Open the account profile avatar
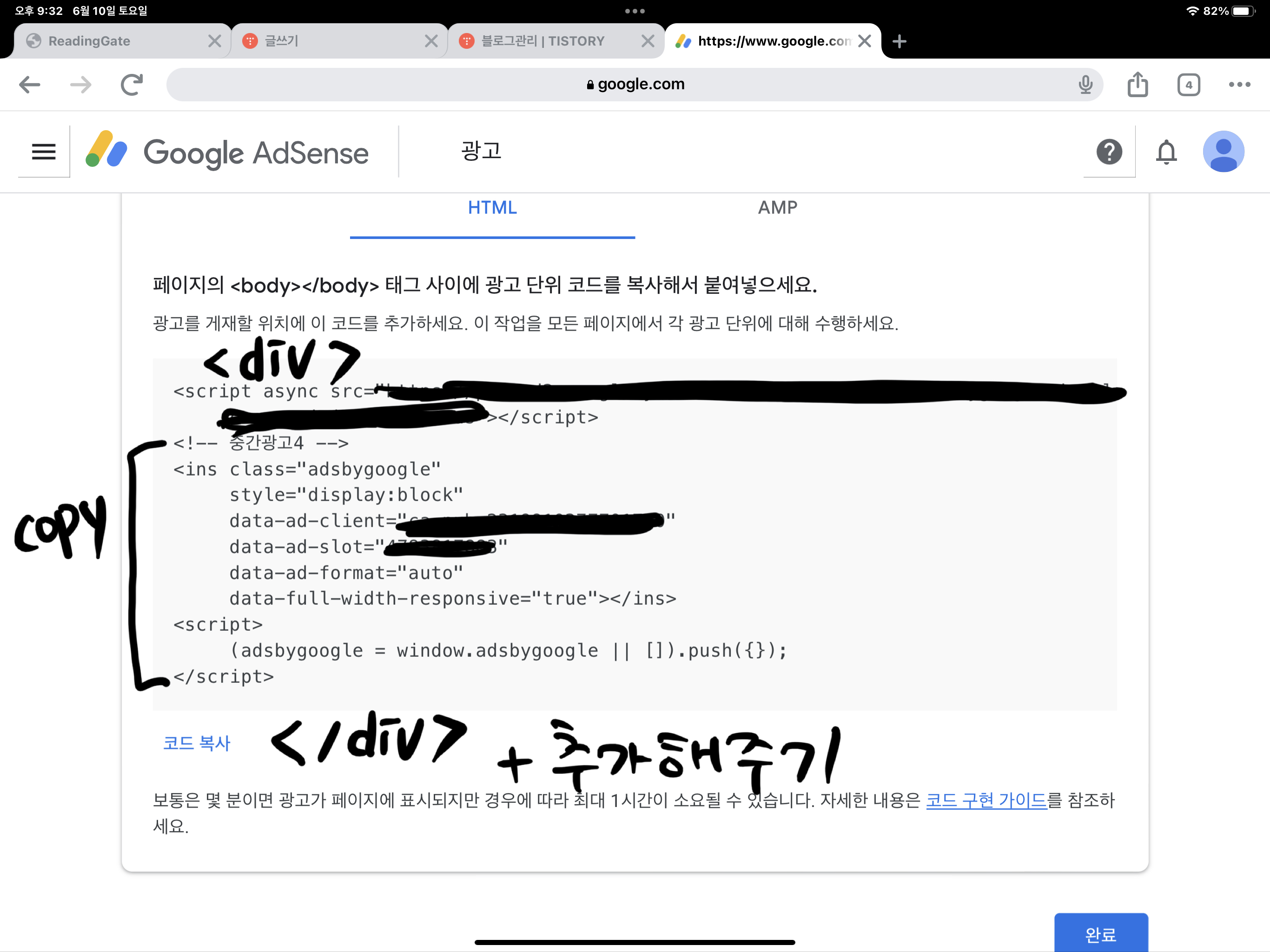The image size is (1270, 952). point(1223,152)
